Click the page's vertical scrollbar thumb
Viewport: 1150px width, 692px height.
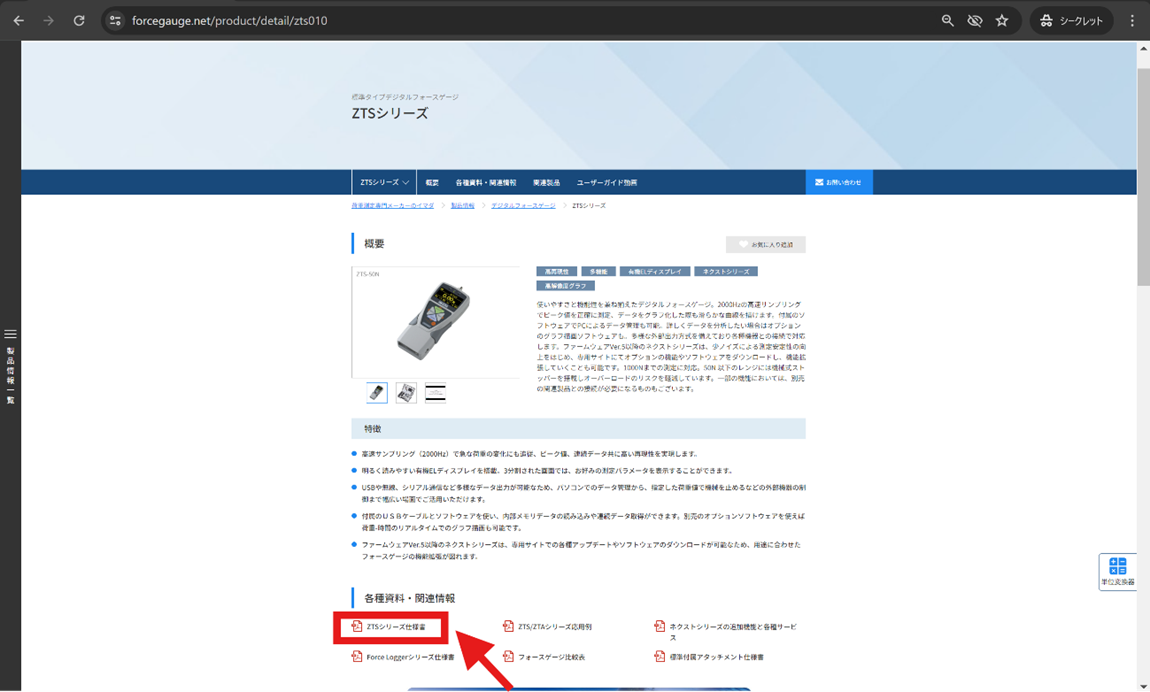(x=1143, y=176)
